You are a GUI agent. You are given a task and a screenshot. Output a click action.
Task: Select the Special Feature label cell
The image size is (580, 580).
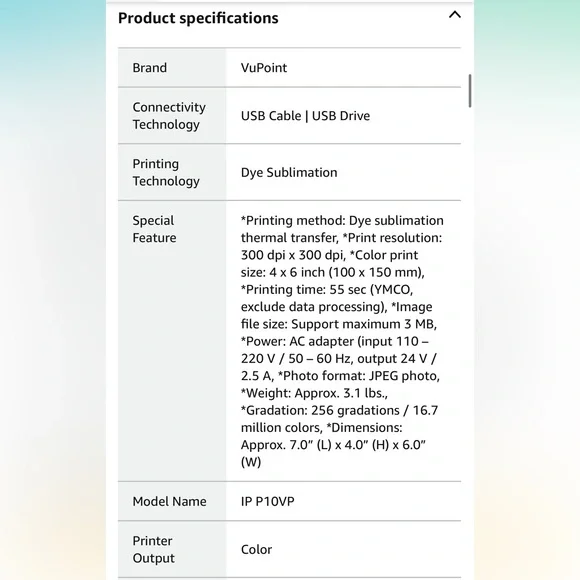[x=172, y=341]
